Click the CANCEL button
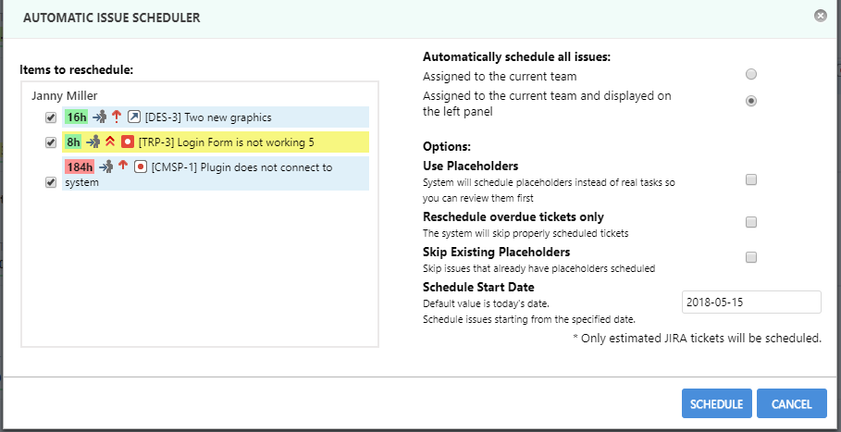Screen dimensions: 841x432 (x=792, y=404)
